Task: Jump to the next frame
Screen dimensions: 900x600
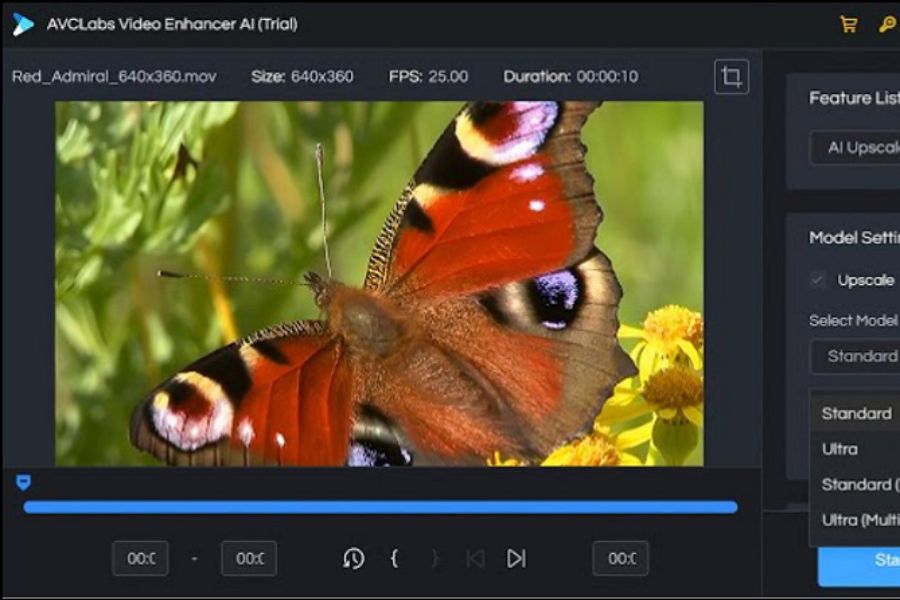Action: 516,558
